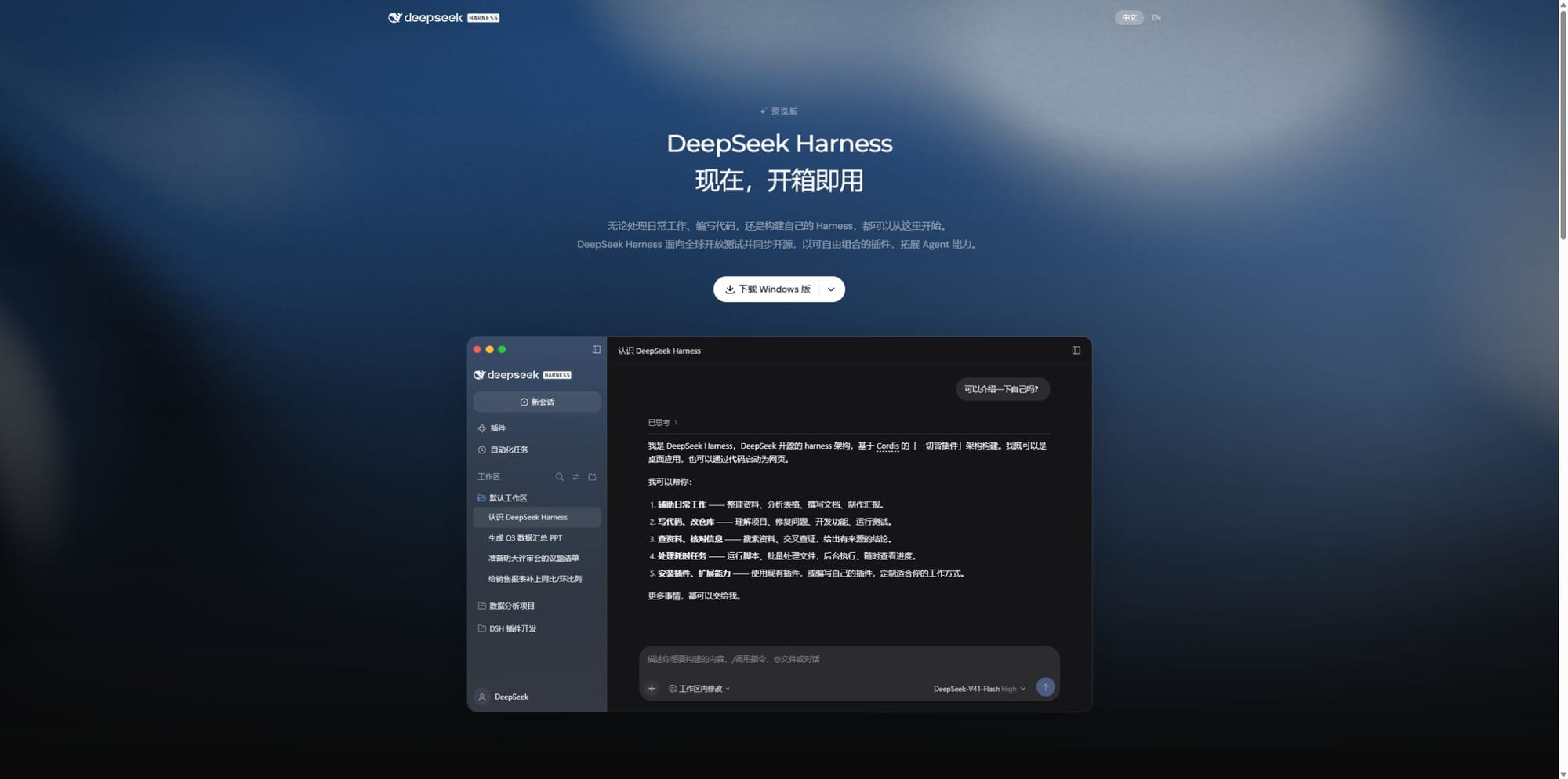
Task: Click the page heading DeepSeek Harness
Action: pyautogui.click(x=779, y=144)
